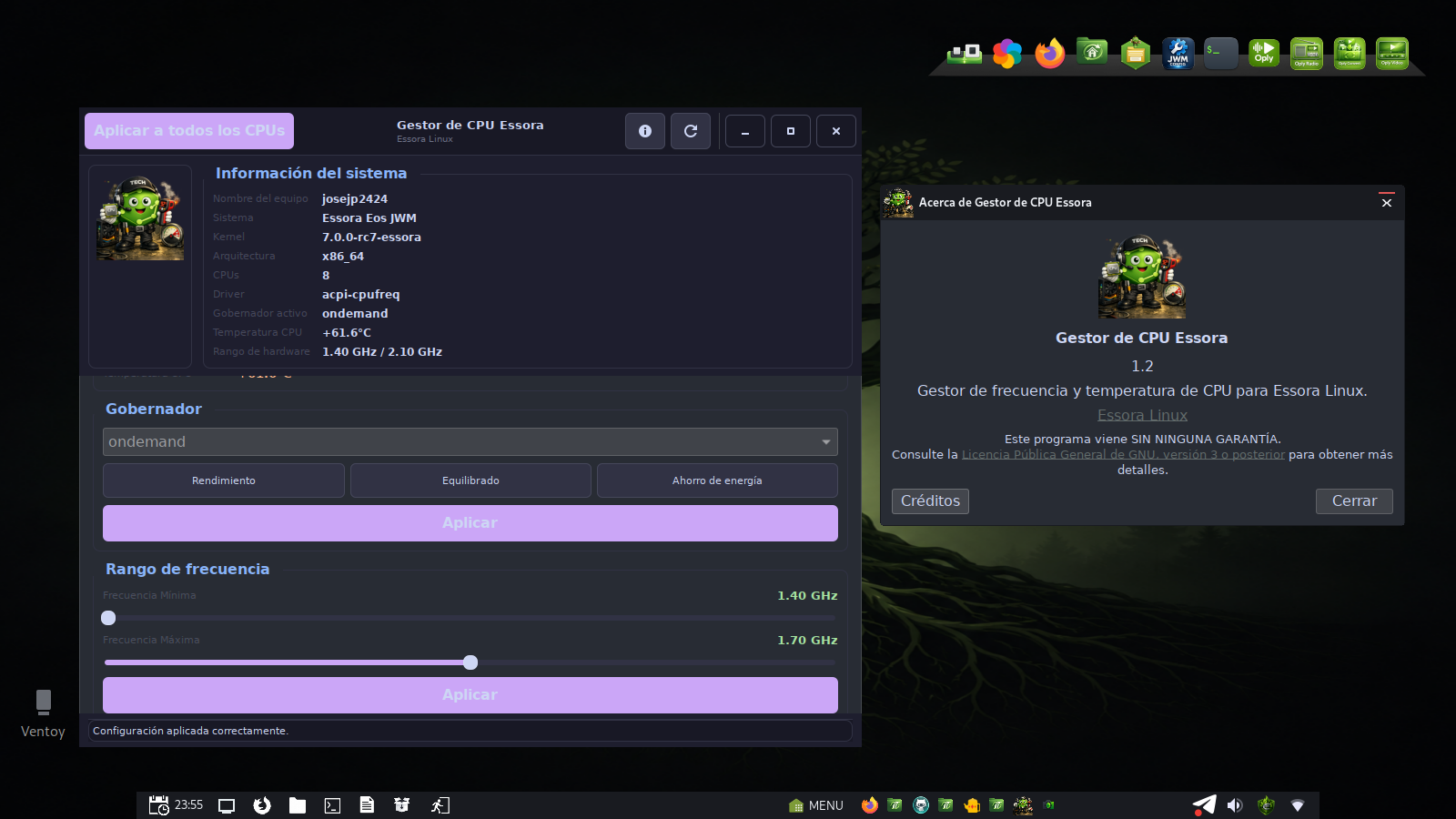The image size is (1456, 819).
Task: Click the refresh icon in Gestor de CPU header
Action: click(x=691, y=131)
